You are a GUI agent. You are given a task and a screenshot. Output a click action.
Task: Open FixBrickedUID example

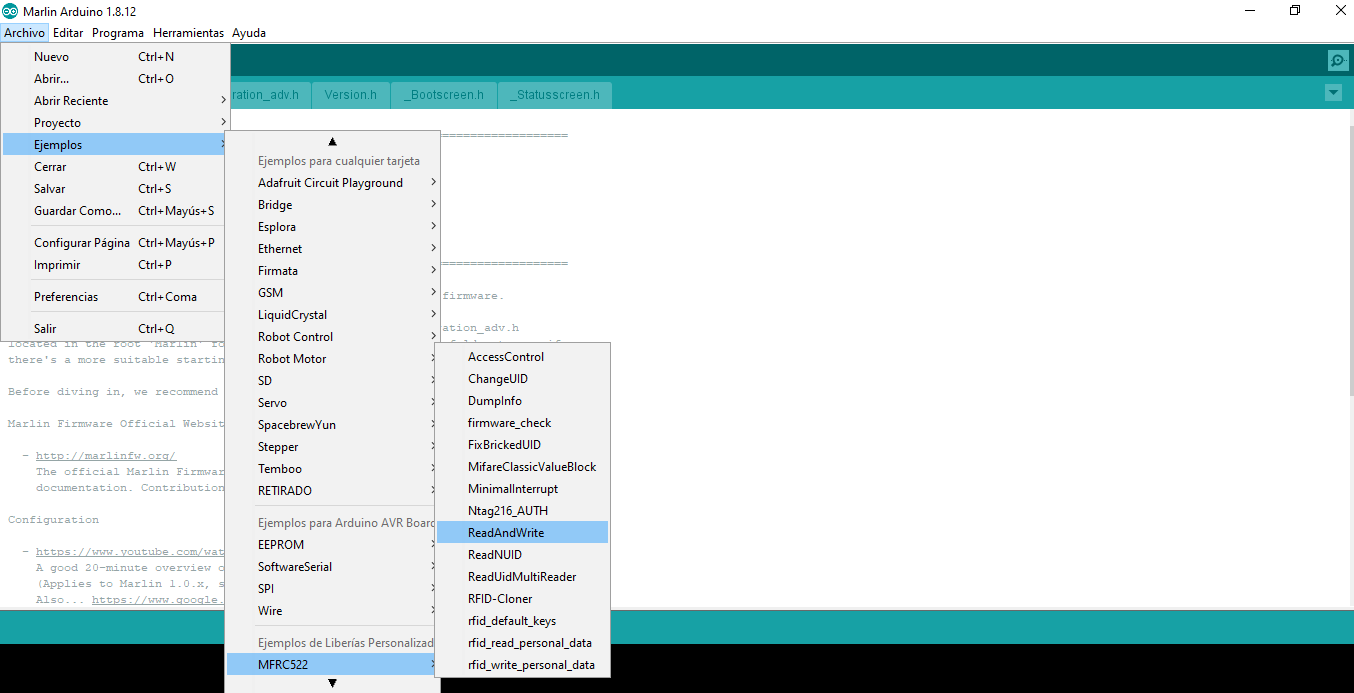point(522,445)
